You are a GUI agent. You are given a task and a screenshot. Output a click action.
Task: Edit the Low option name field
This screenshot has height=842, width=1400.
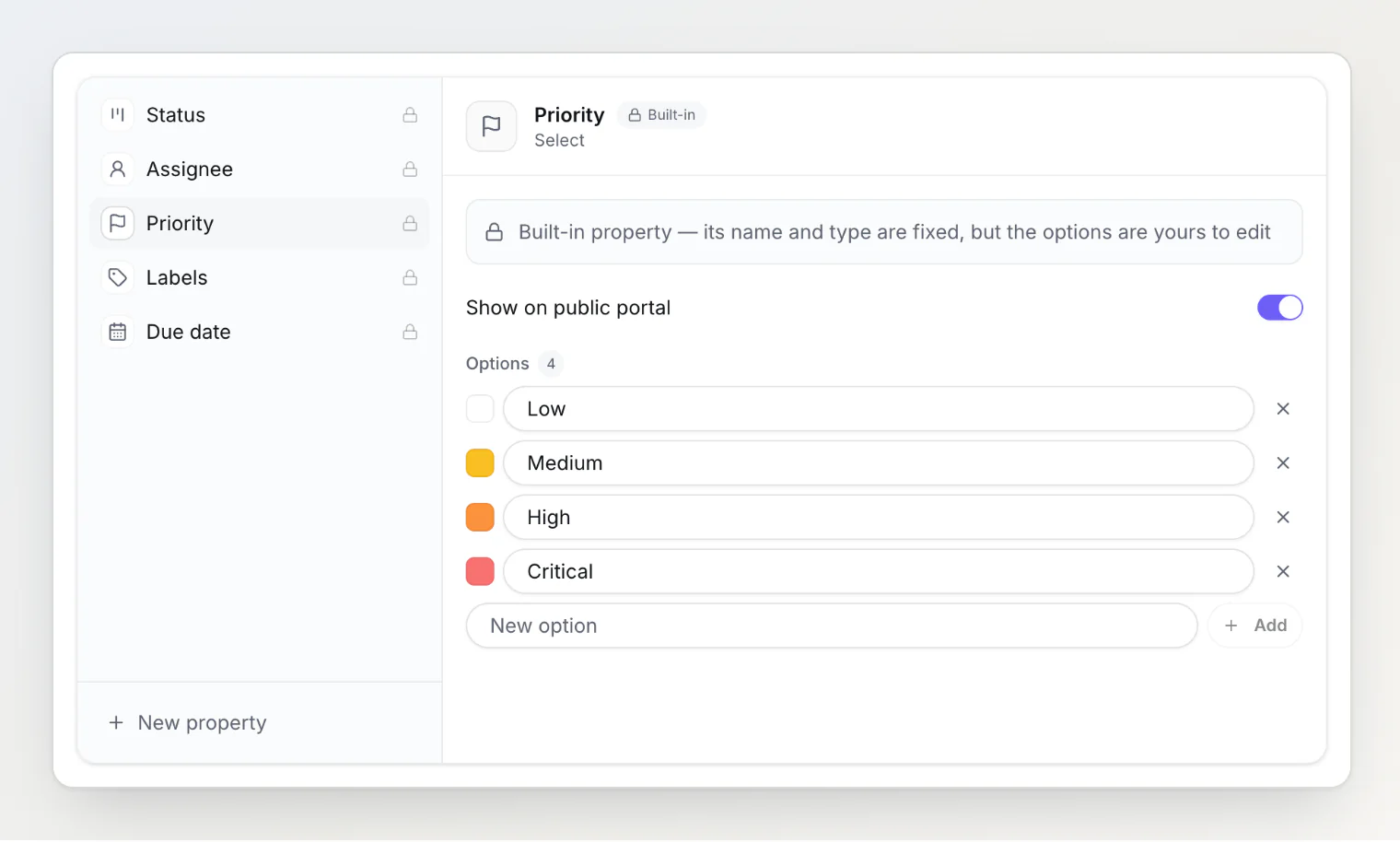[879, 409]
